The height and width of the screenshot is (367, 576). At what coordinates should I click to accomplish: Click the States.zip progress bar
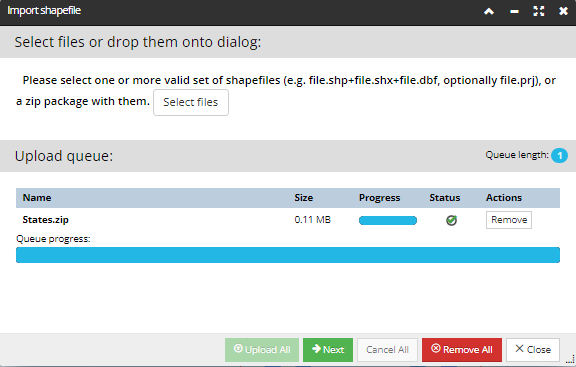[388, 220]
